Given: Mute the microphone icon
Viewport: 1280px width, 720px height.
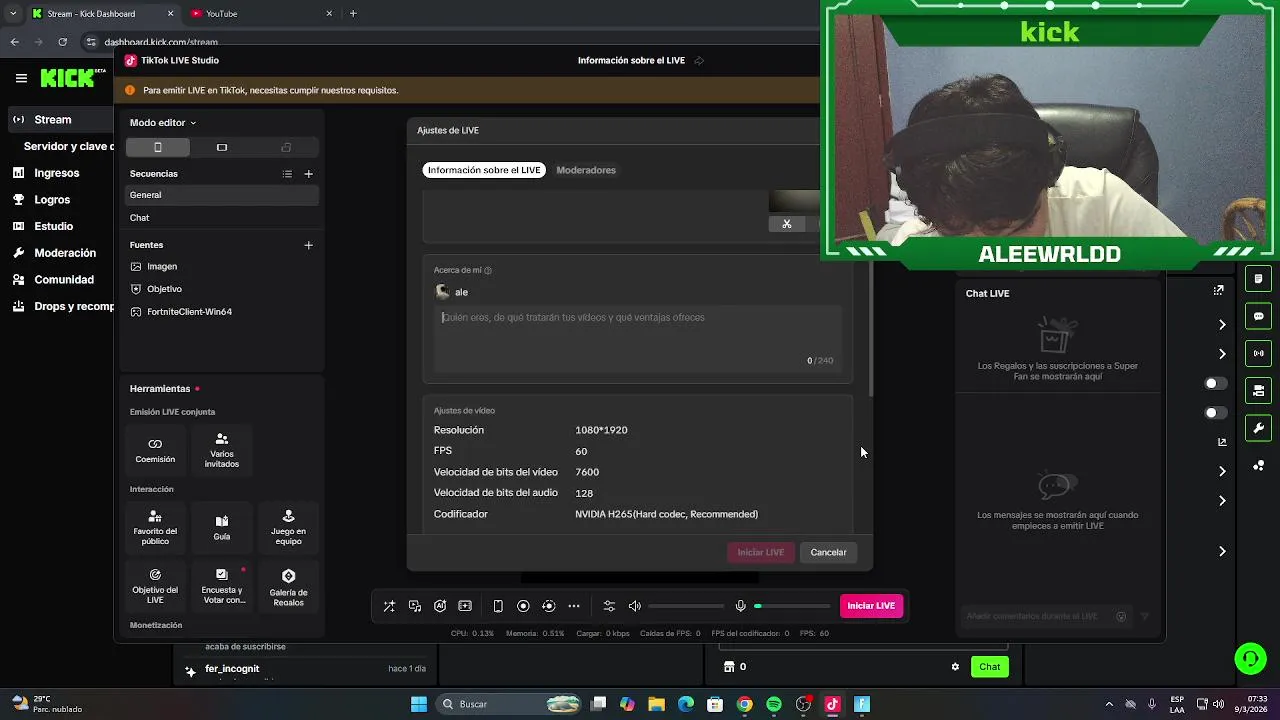Looking at the screenshot, I should (x=740, y=606).
